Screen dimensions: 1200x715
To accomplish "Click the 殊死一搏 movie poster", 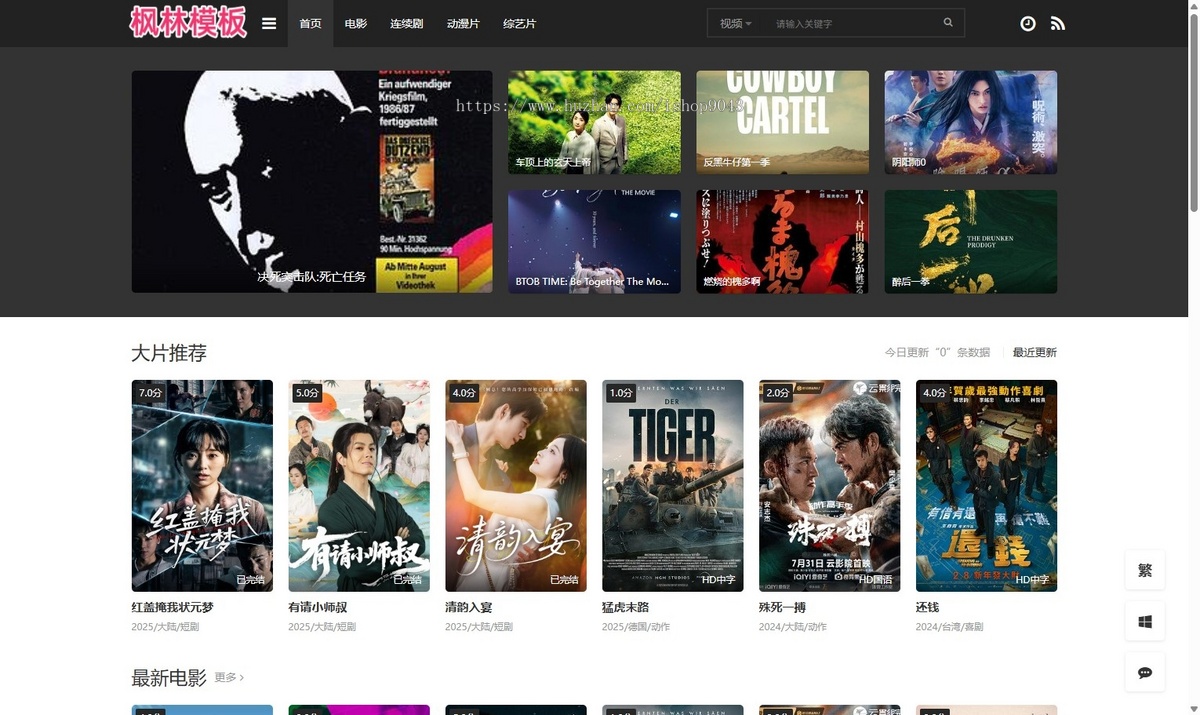I will tap(829, 485).
